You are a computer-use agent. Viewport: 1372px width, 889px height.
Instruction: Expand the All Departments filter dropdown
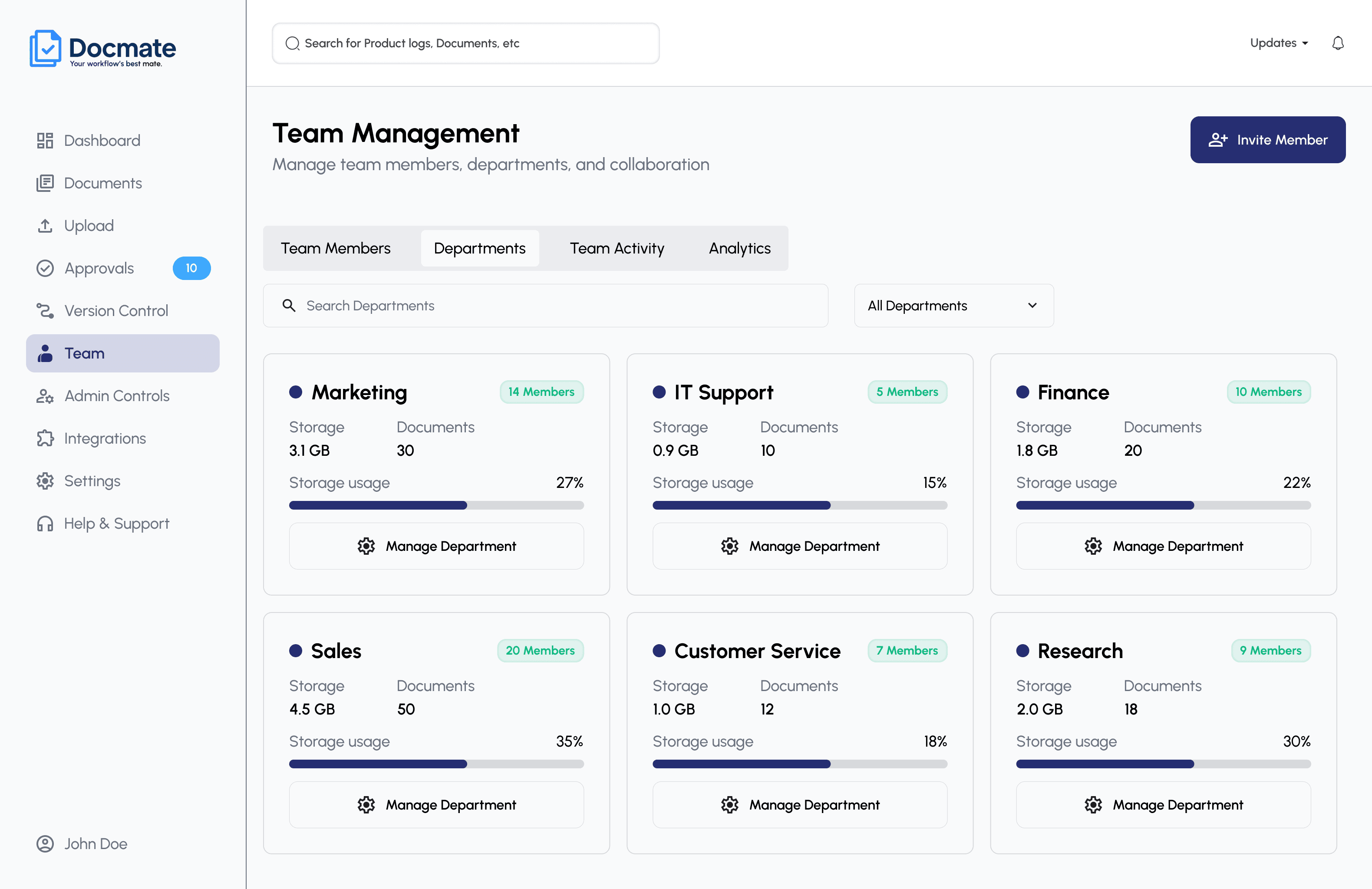pyautogui.click(x=954, y=306)
